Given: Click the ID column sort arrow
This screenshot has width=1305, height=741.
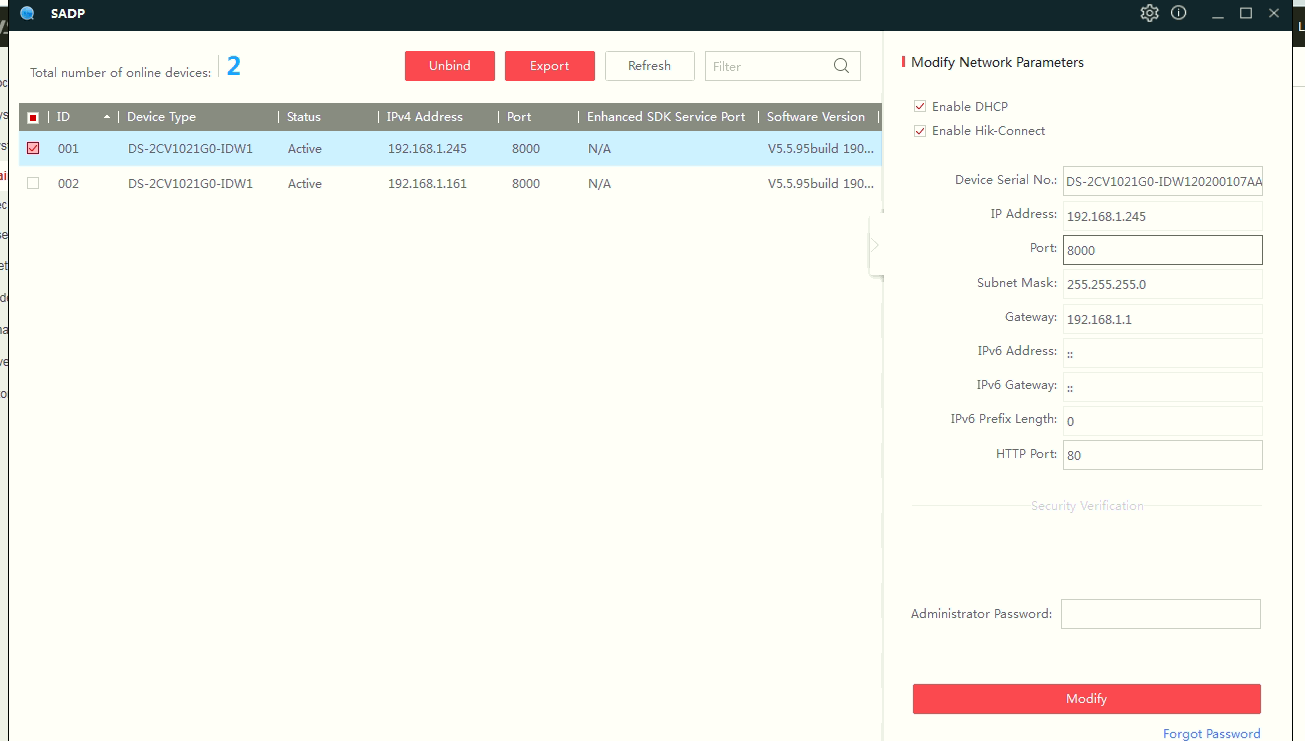Looking at the screenshot, I should click(x=107, y=117).
